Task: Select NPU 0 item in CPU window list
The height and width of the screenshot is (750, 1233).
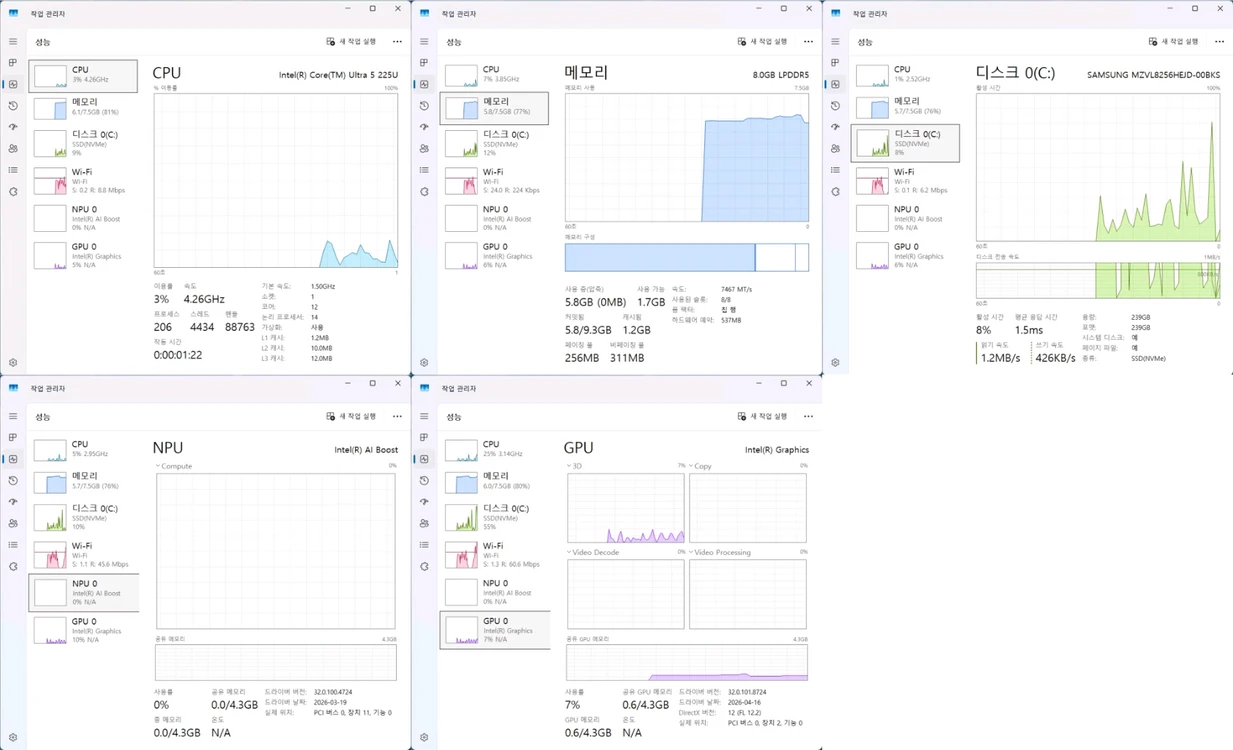Action: pyautogui.click(x=84, y=218)
